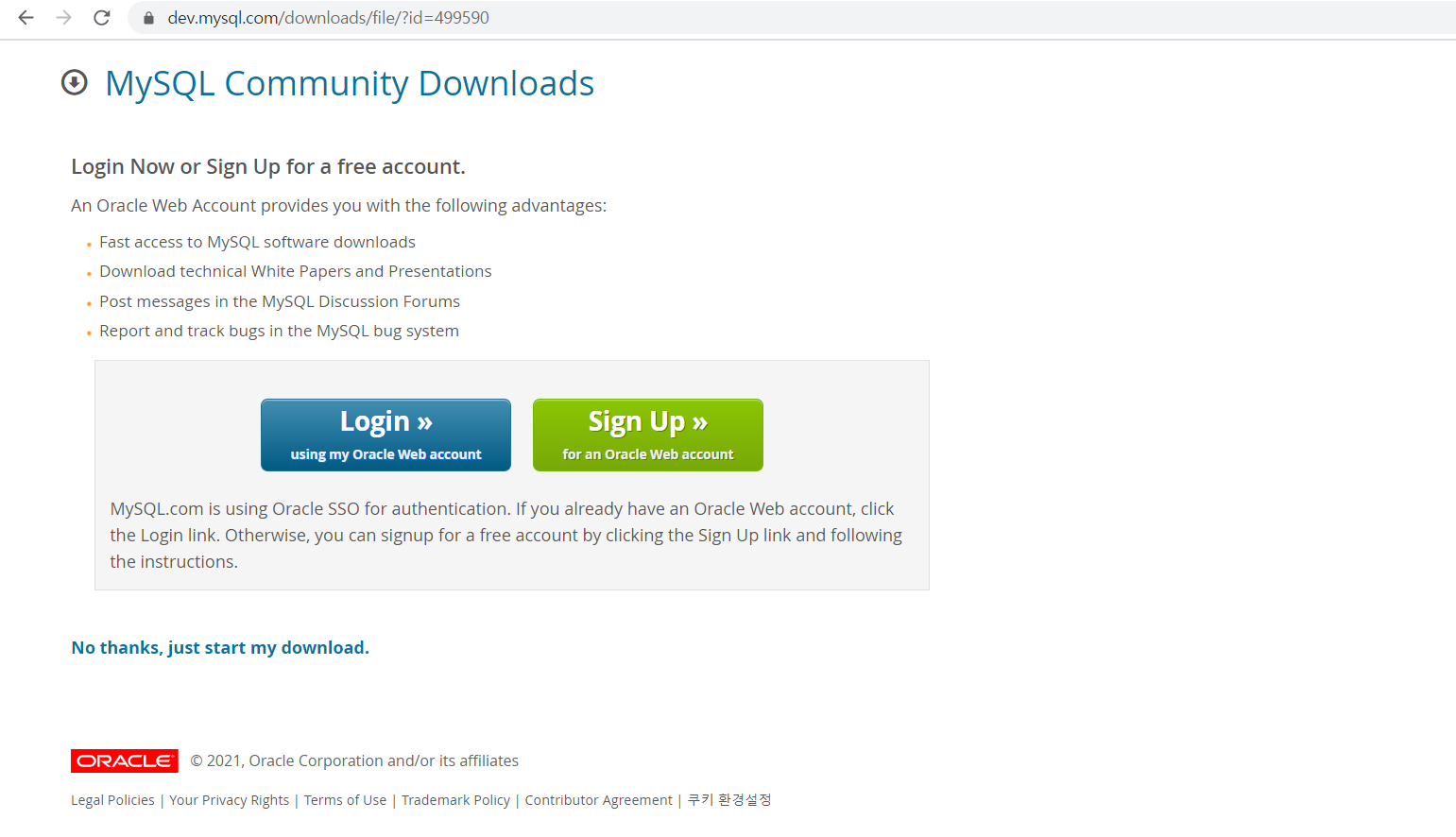Open Your Privacy Rights link

pos(230,800)
